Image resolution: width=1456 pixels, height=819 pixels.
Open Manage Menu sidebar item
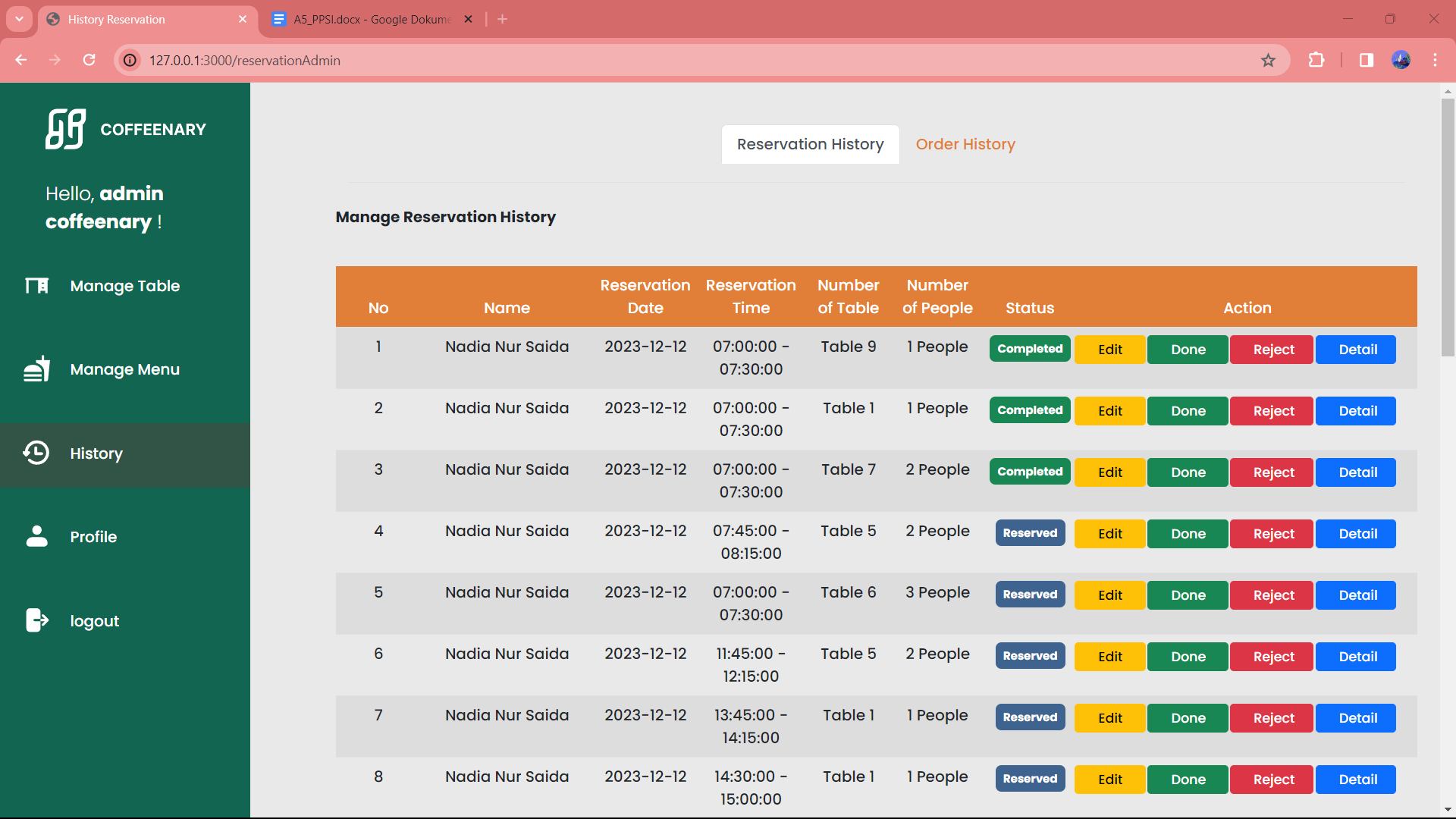coord(125,369)
